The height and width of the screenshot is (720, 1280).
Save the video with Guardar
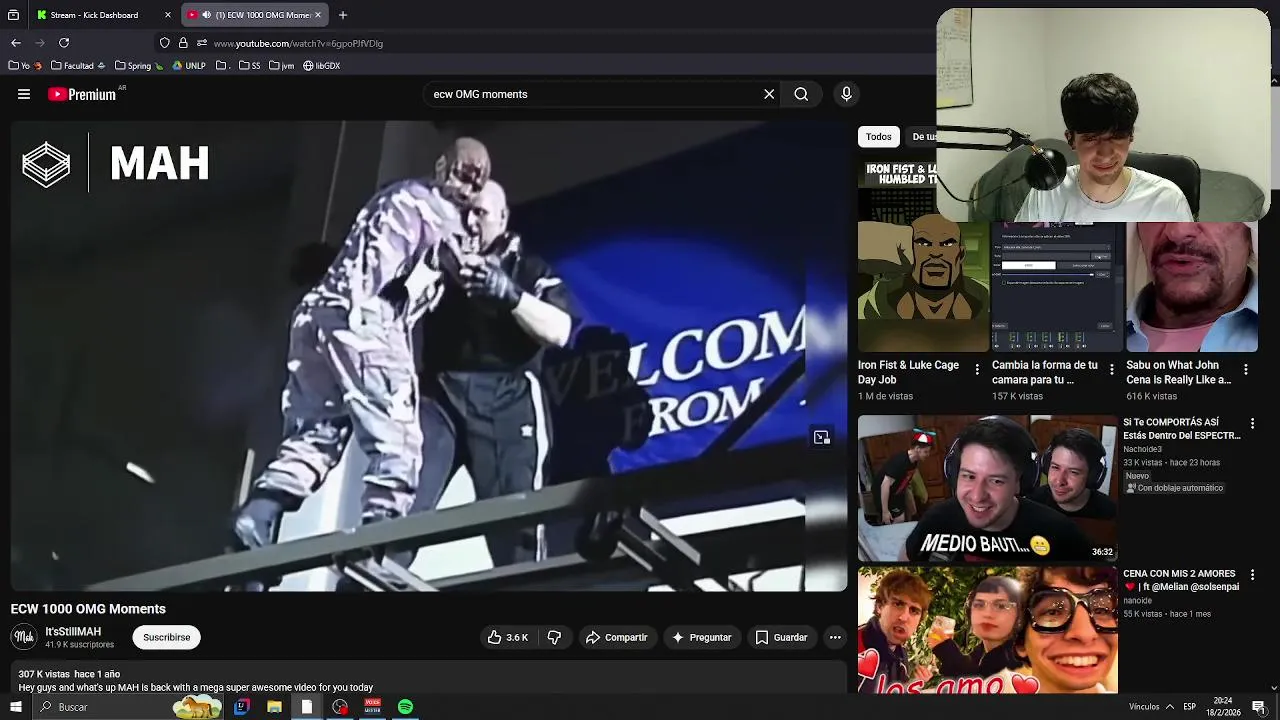781,637
